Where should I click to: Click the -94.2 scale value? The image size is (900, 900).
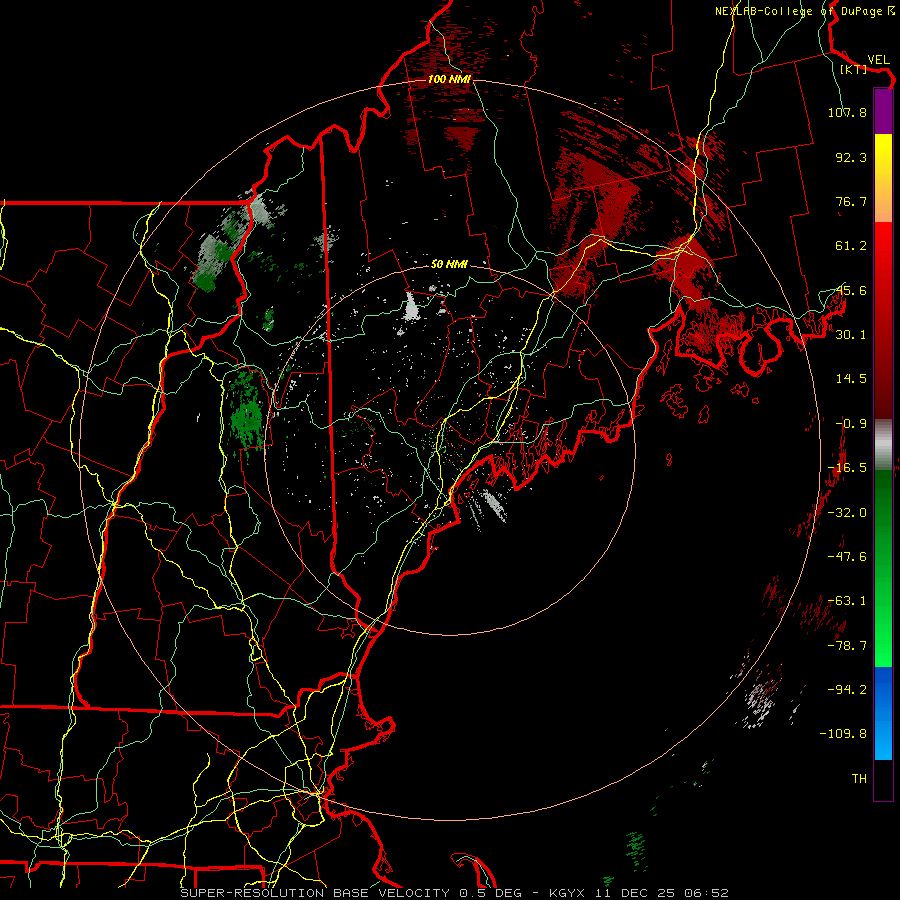[847, 690]
